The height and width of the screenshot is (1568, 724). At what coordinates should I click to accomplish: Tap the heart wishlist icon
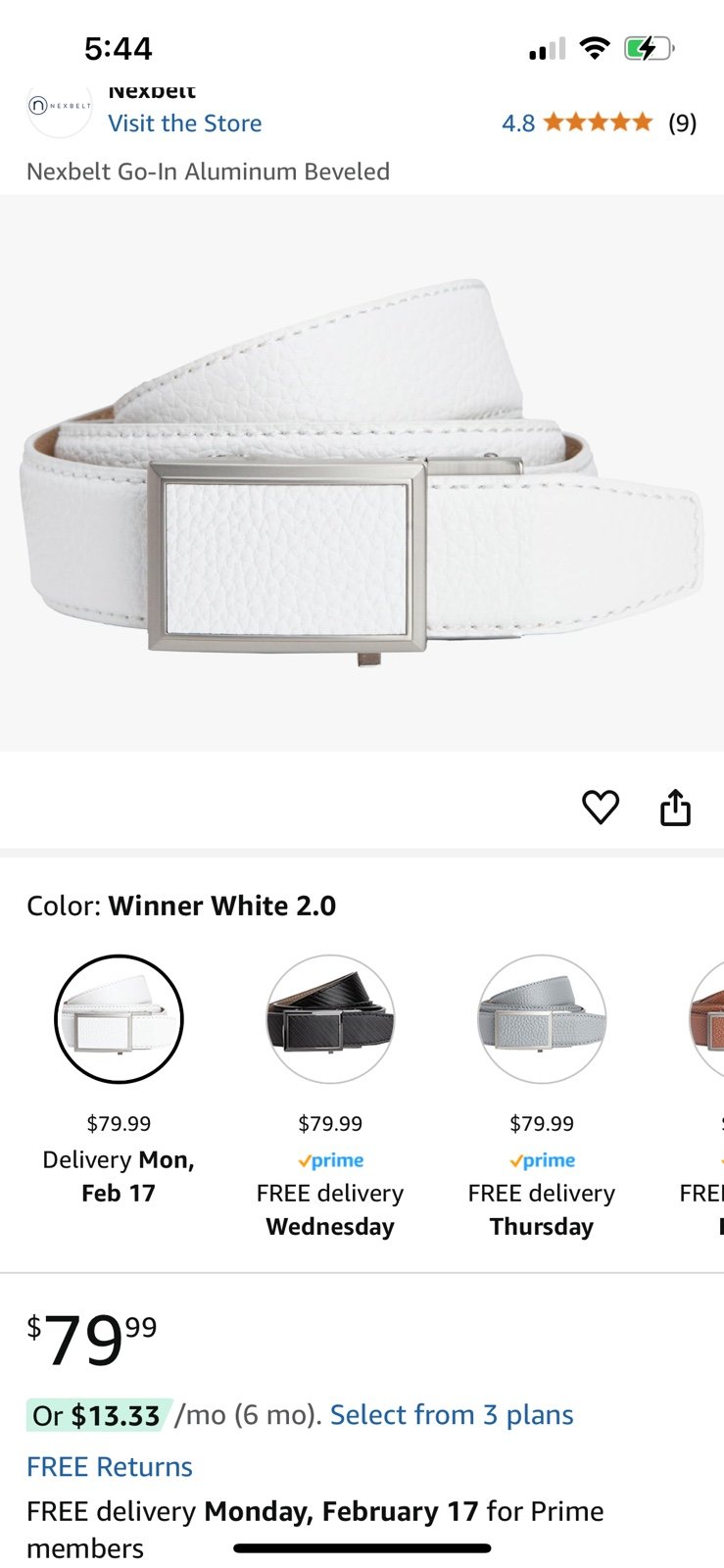601,808
